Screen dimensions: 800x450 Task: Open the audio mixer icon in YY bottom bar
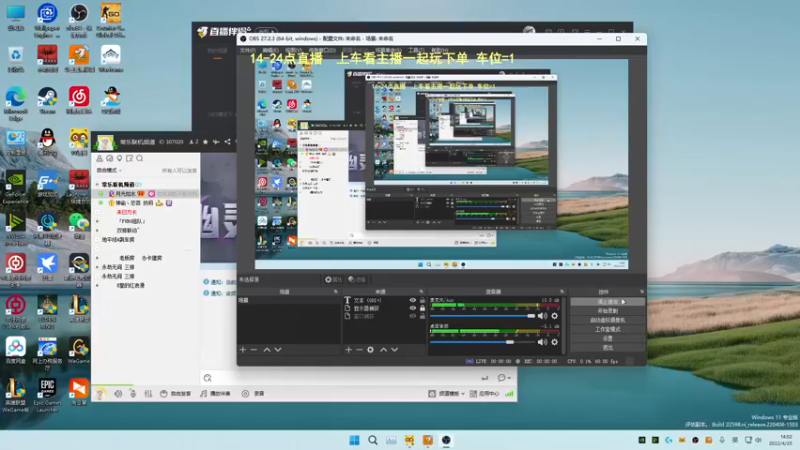pyautogui.click(x=148, y=393)
